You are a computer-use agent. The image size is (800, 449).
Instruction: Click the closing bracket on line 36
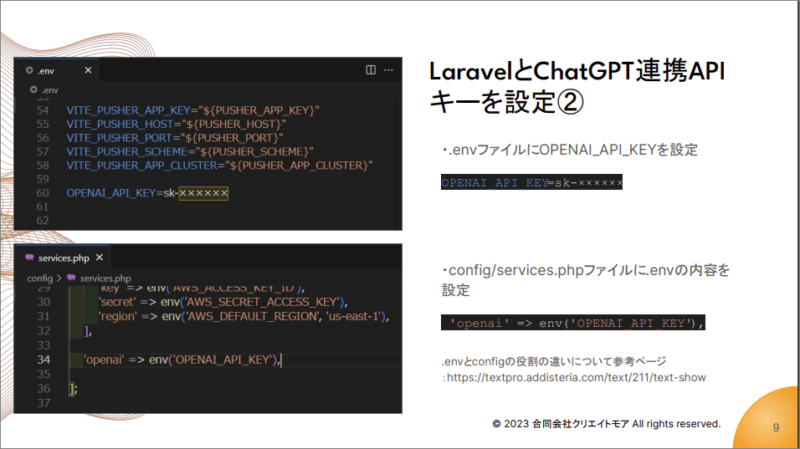[x=73, y=389]
